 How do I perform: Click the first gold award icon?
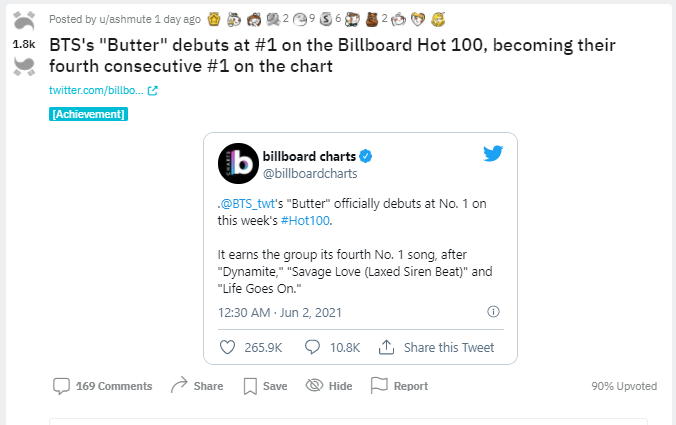[x=214, y=19]
